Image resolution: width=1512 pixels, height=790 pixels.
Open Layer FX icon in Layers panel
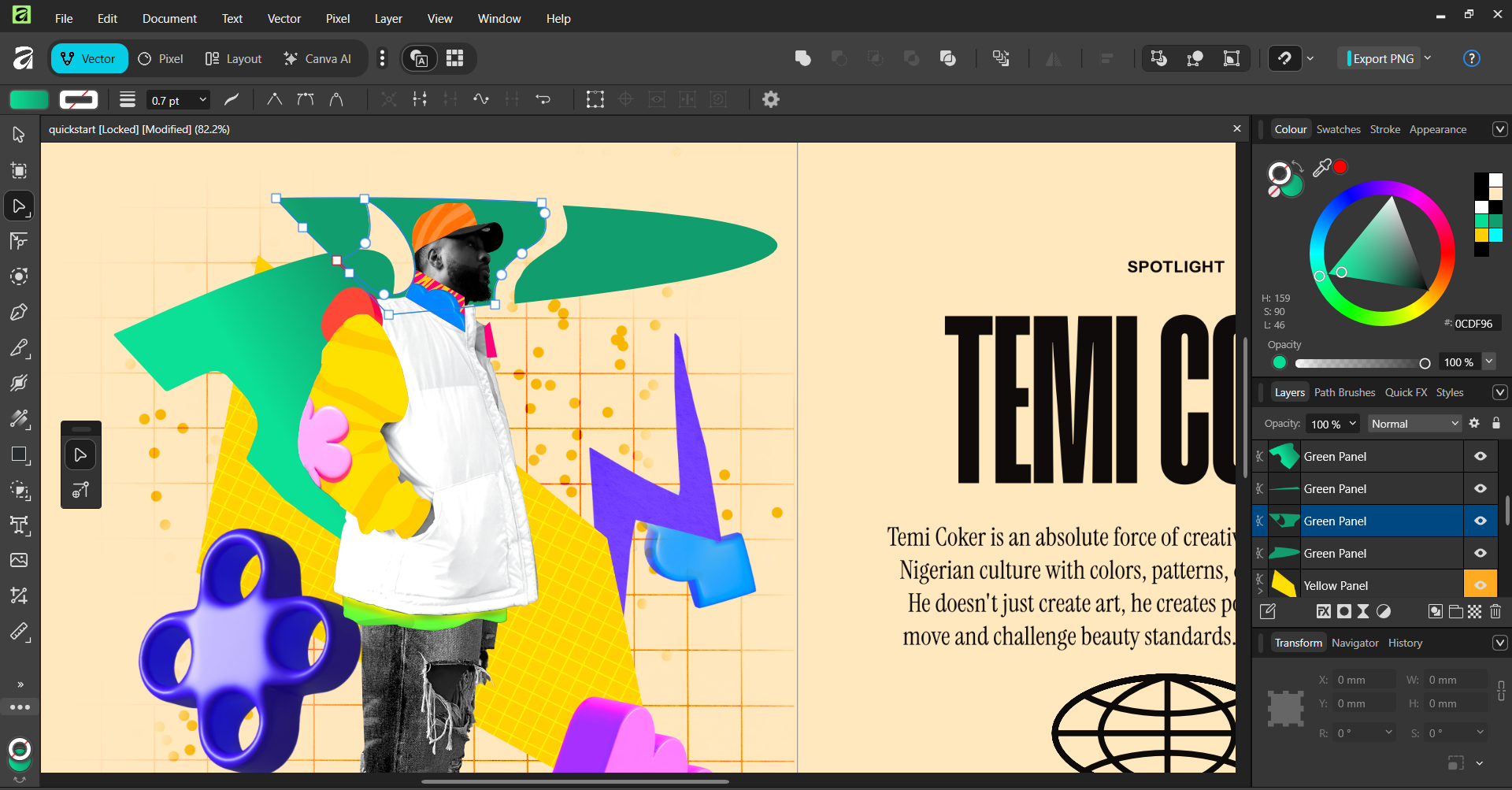1324,611
